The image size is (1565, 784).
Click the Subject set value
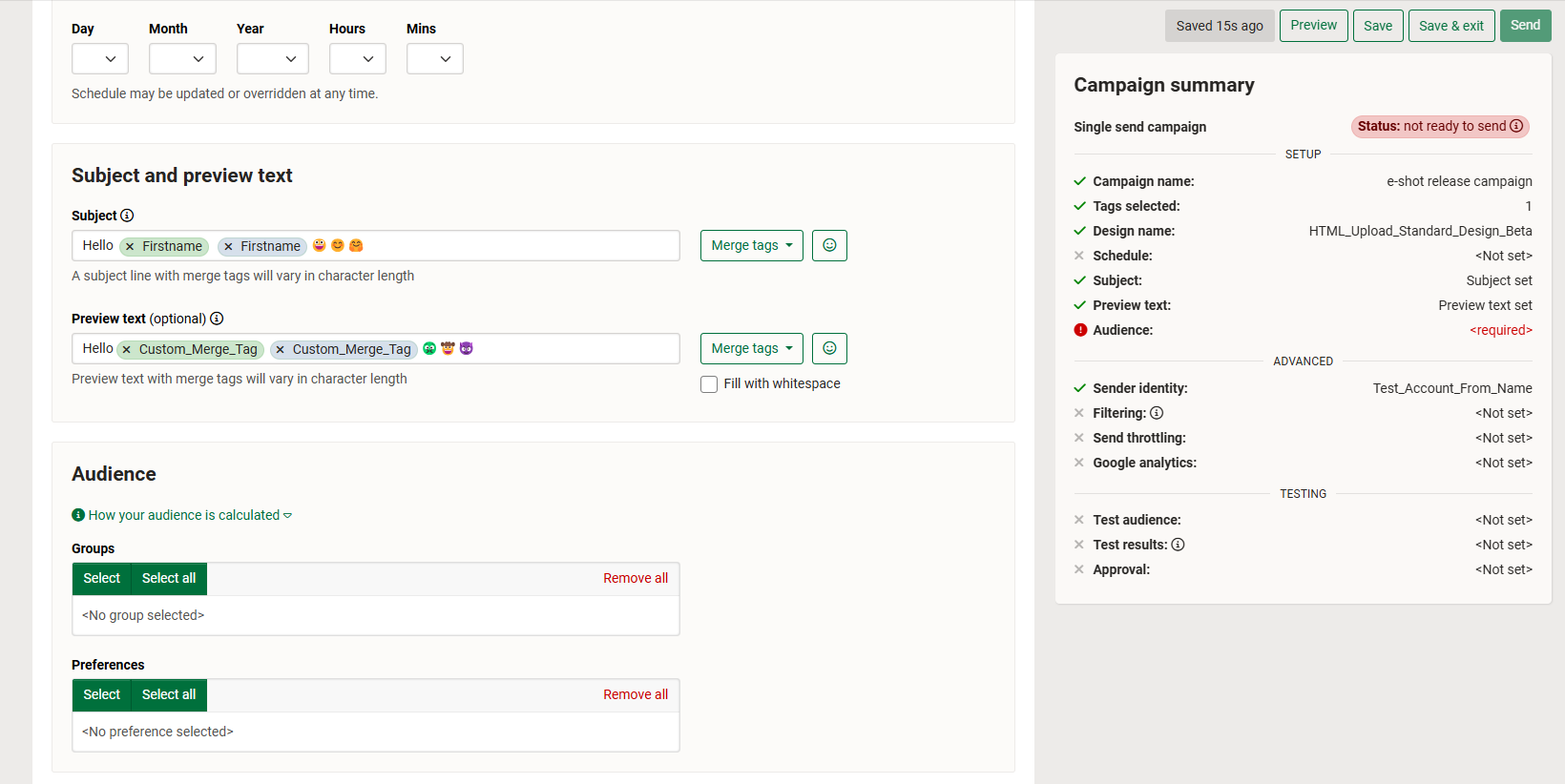pos(1499,280)
